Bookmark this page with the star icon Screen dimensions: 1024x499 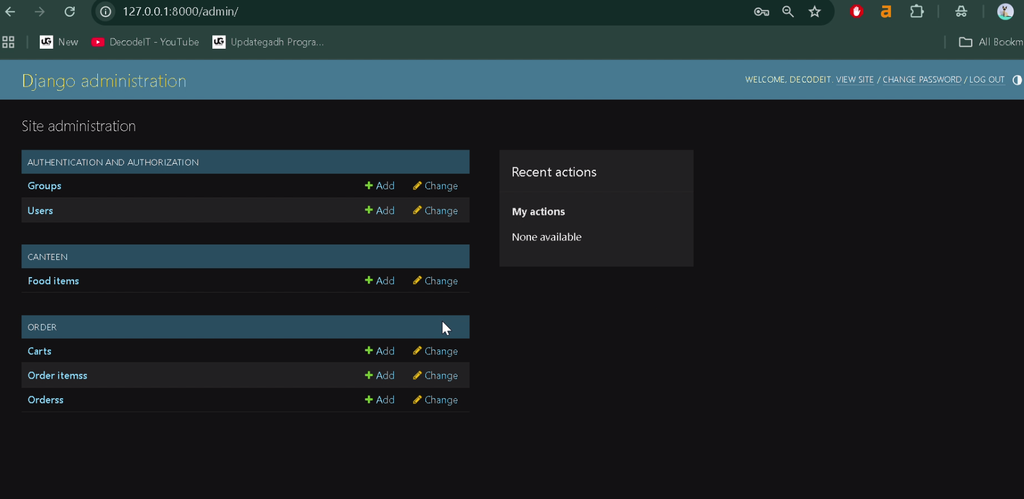[x=814, y=12]
